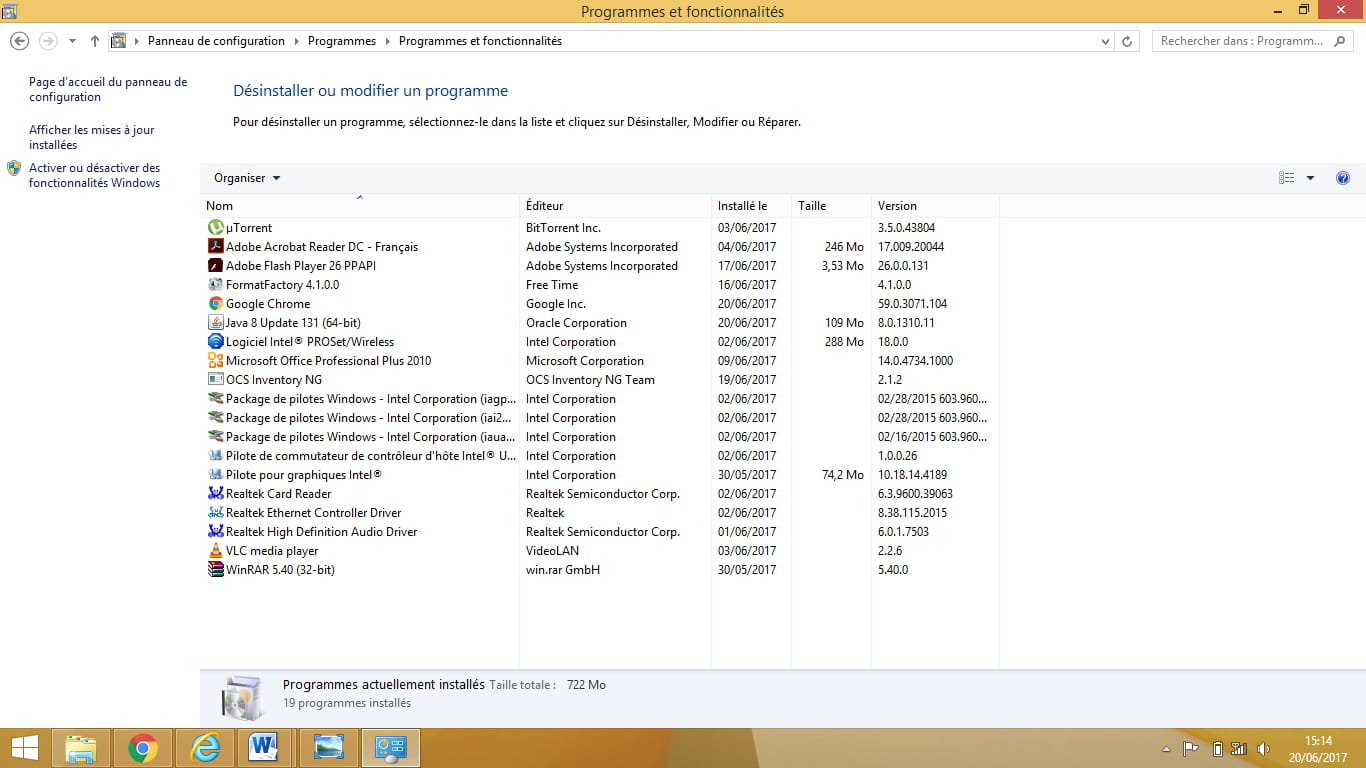
Task: Sort programs by the Taille column
Action: point(812,206)
